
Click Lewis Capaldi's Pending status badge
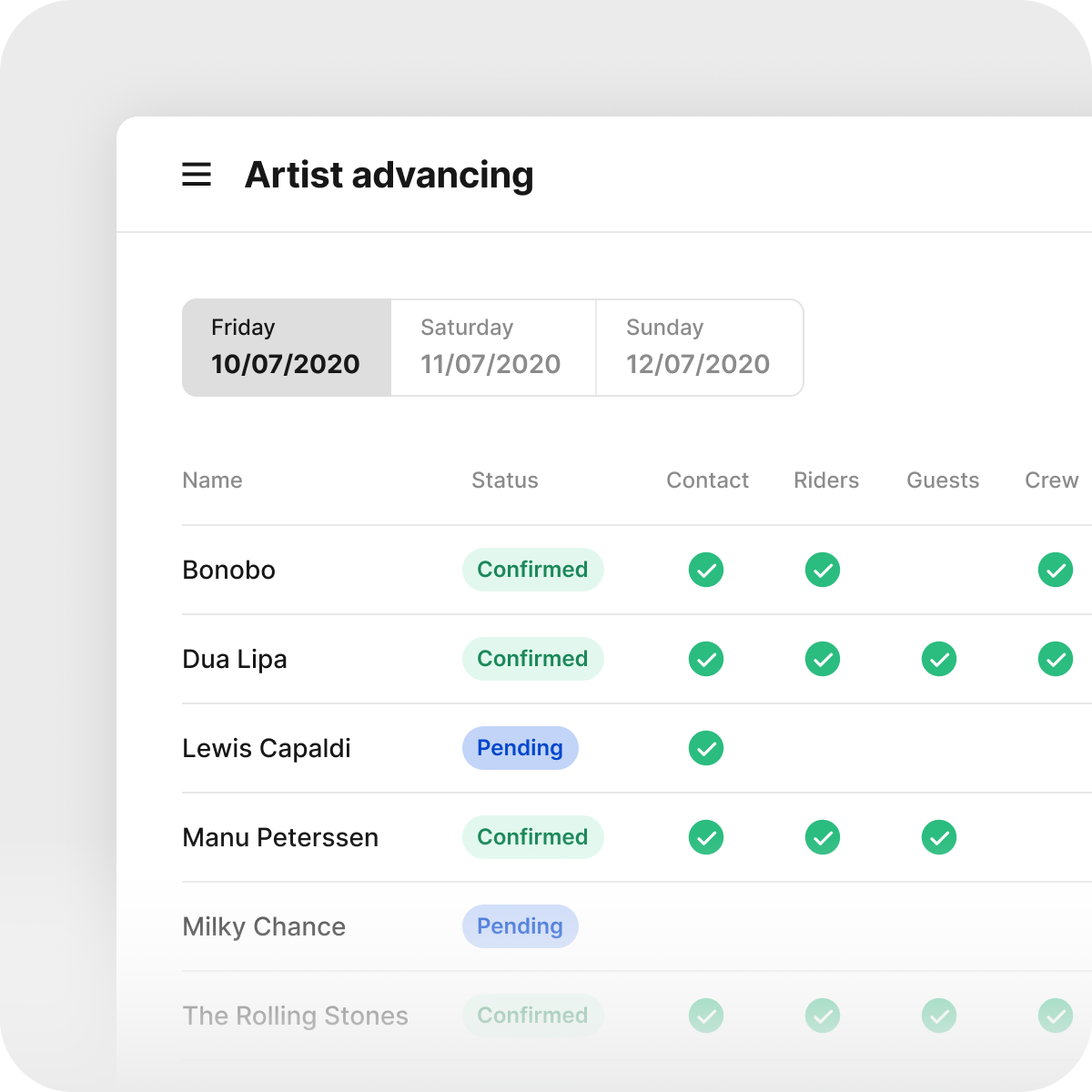(520, 748)
